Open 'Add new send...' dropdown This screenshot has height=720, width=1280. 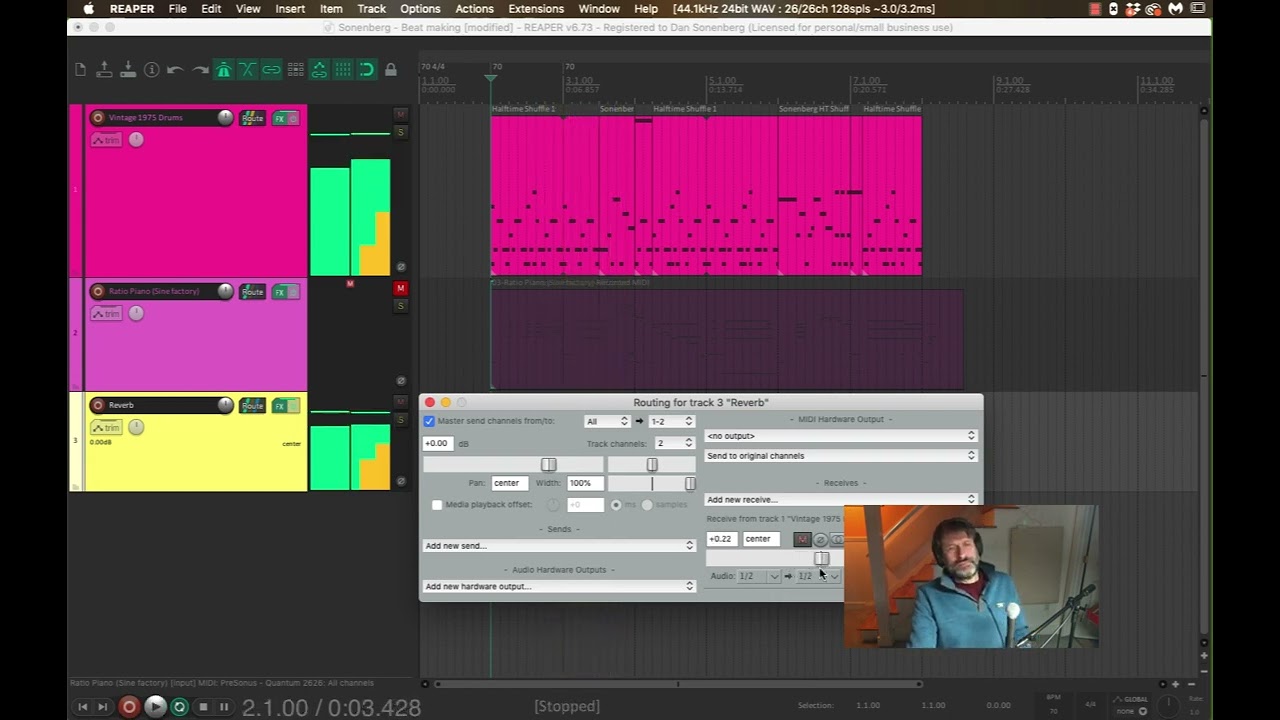pos(559,546)
